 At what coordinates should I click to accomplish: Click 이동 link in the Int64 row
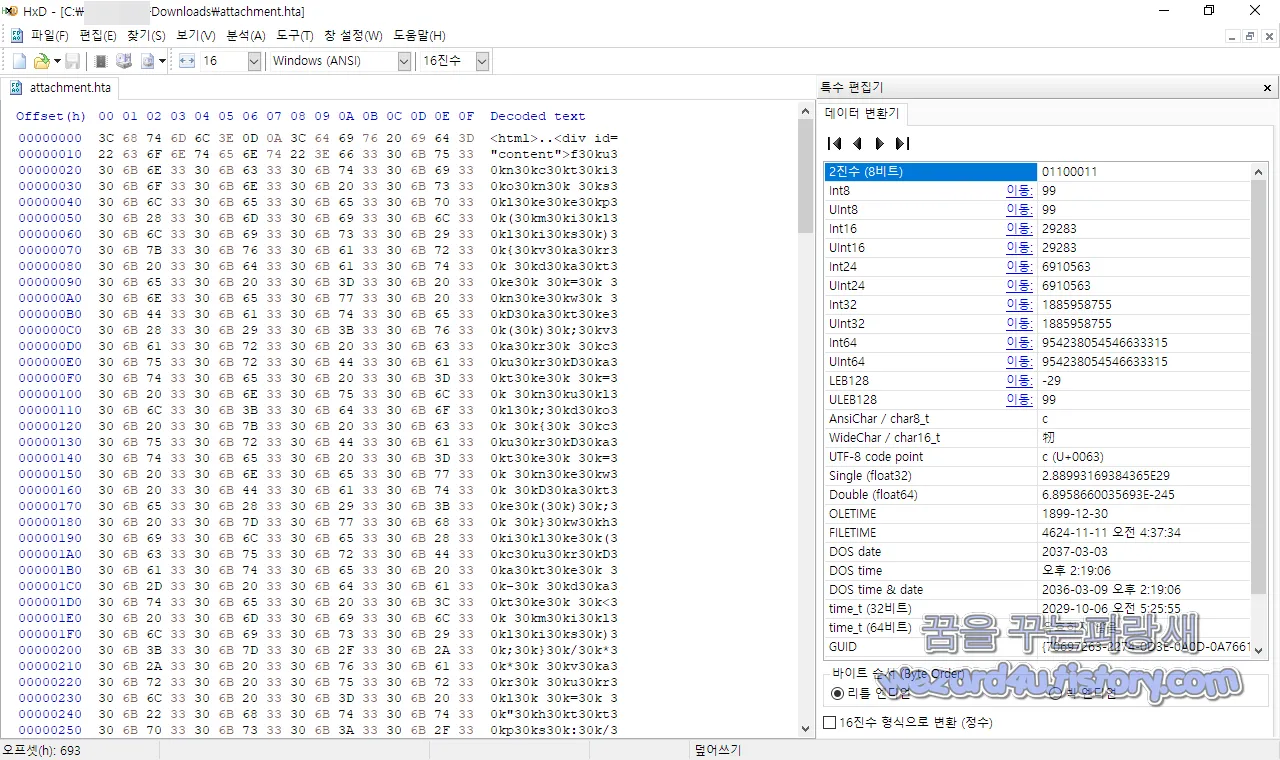tap(1019, 343)
